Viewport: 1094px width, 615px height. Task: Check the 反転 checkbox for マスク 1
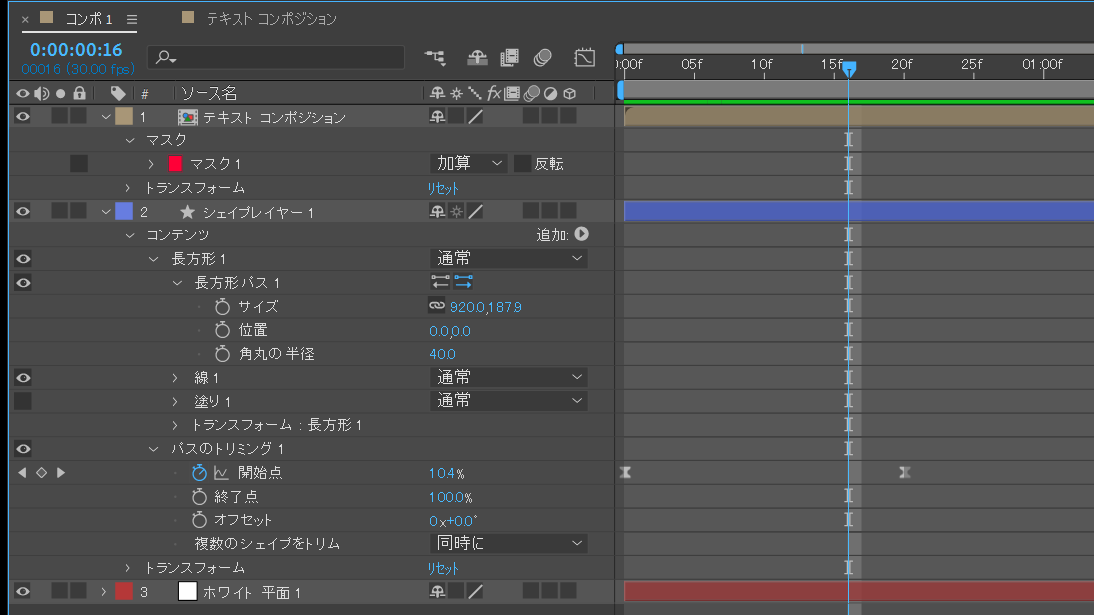[x=522, y=164]
